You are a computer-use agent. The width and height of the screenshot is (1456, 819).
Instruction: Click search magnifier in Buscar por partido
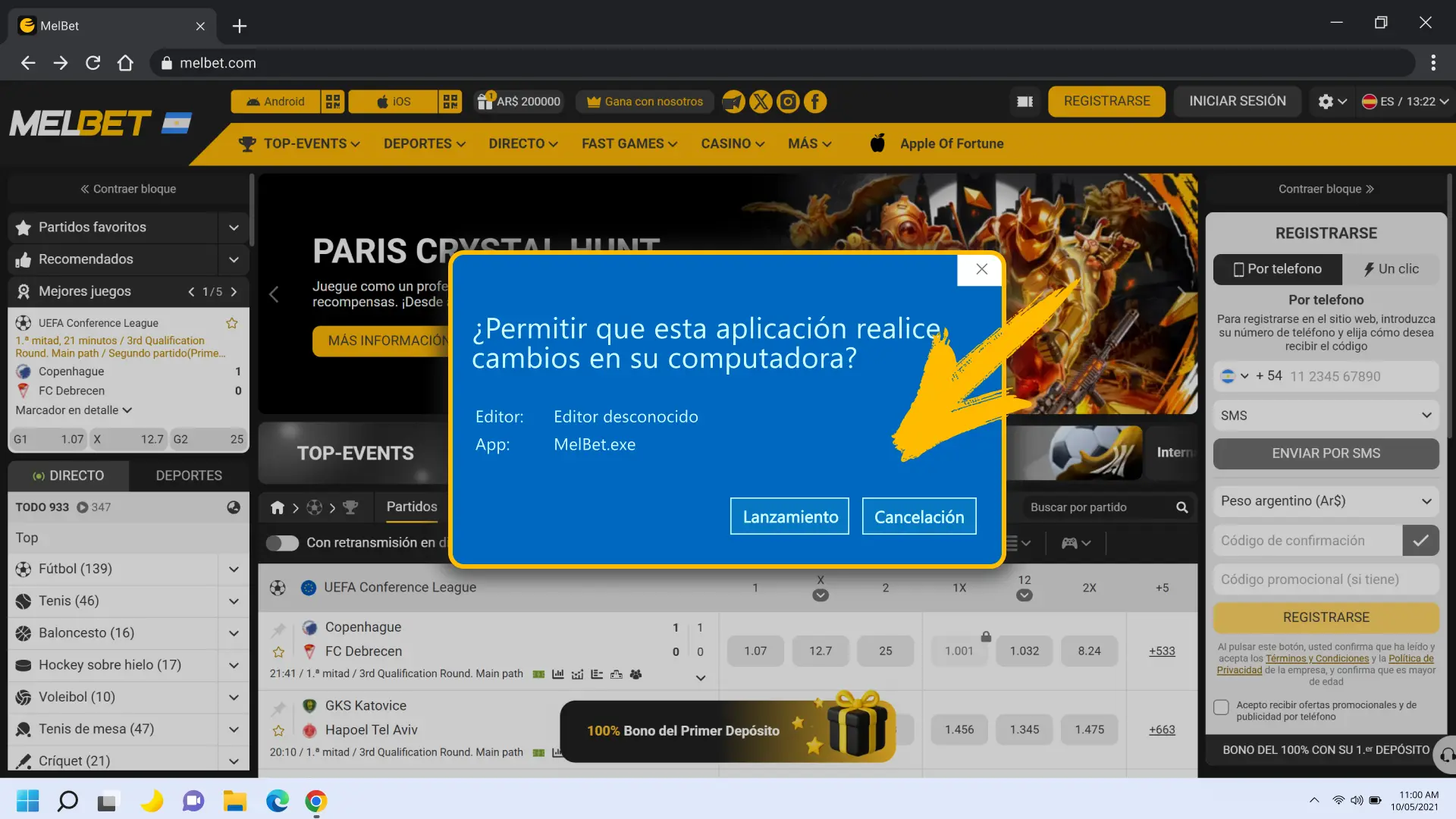tap(1181, 507)
